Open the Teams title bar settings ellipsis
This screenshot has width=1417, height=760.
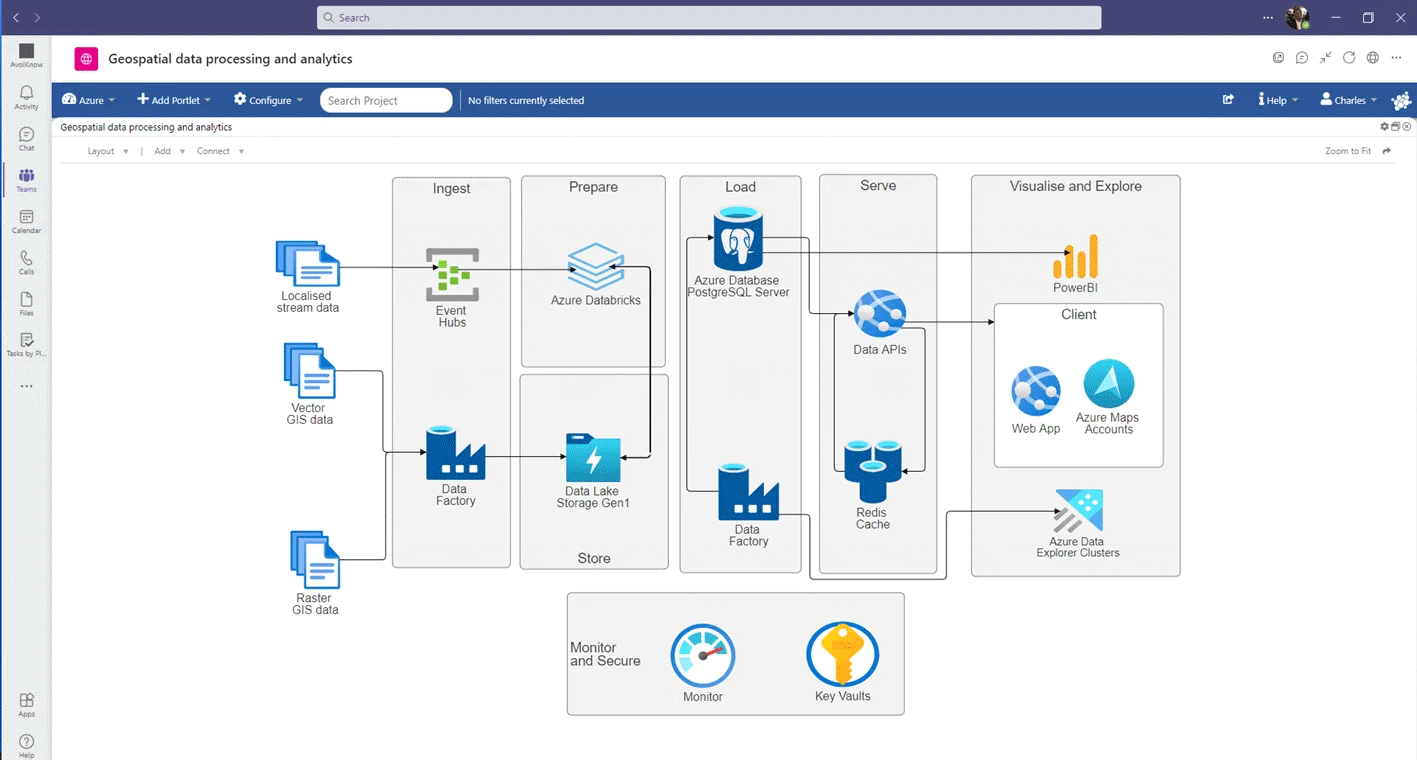[x=1268, y=18]
